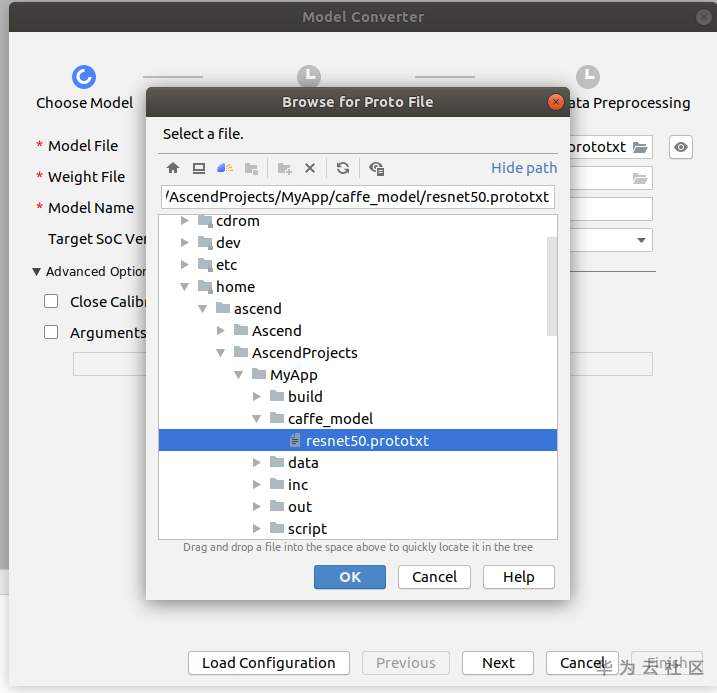Image resolution: width=717 pixels, height=693 pixels.
Task: Cancel the Model Converter wizard
Action: point(582,663)
